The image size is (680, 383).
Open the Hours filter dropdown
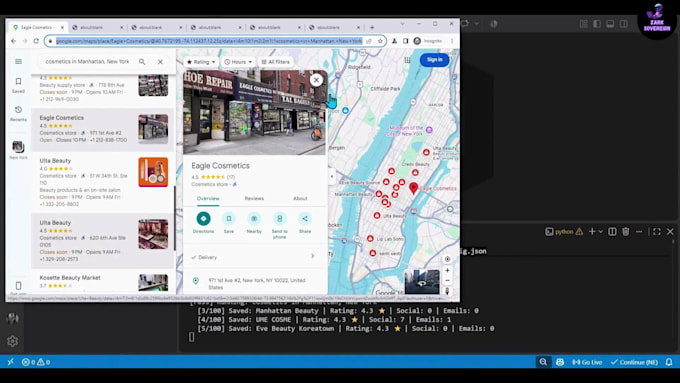coord(238,62)
